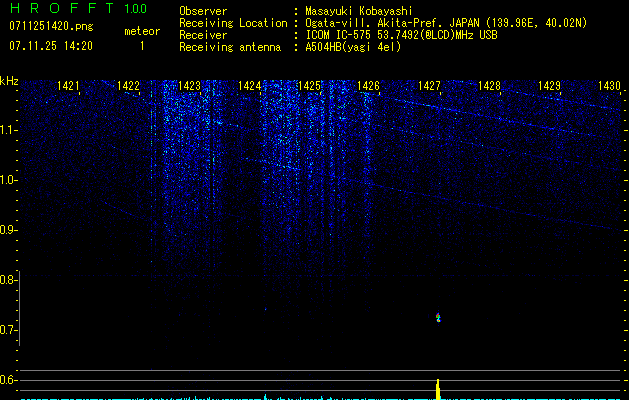Click the 1422 time marker
This screenshot has height=400, width=629.
click(128, 86)
